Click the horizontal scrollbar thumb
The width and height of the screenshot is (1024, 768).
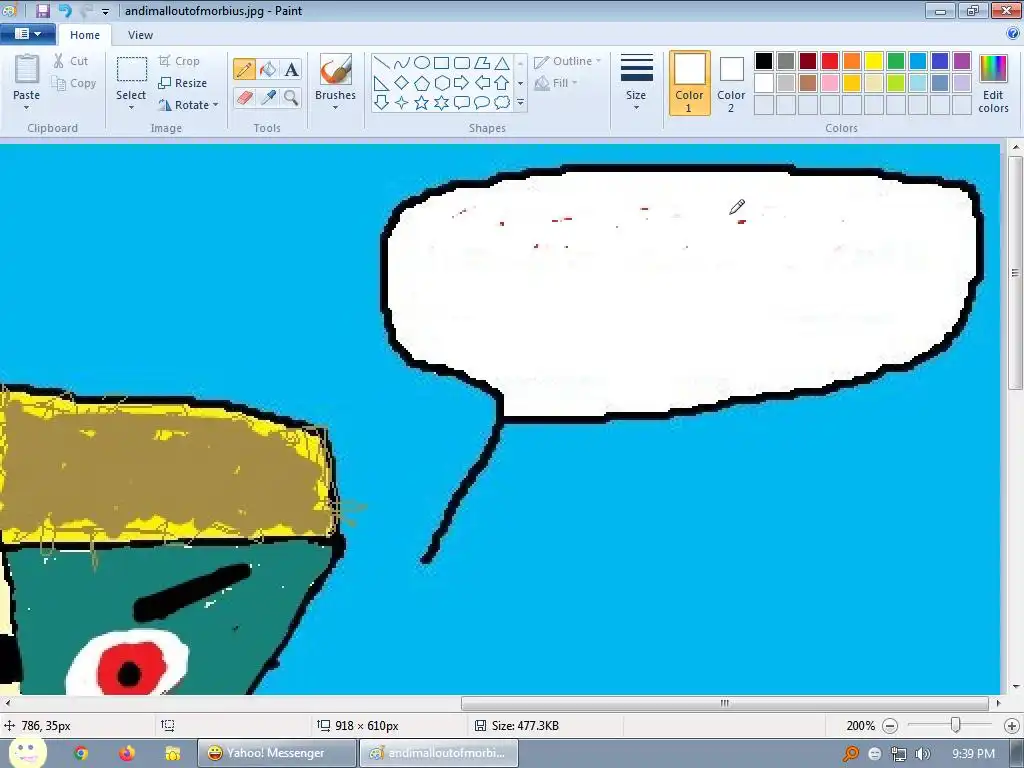point(724,703)
